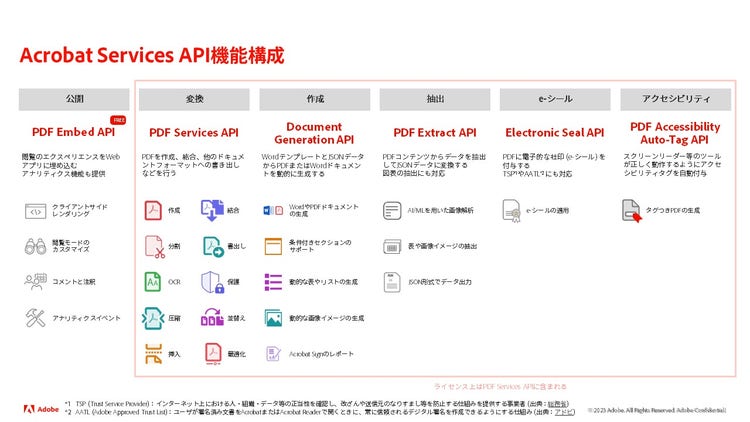
Task: Click the text AI/MLを用いた画像解析
Action: tap(441, 211)
